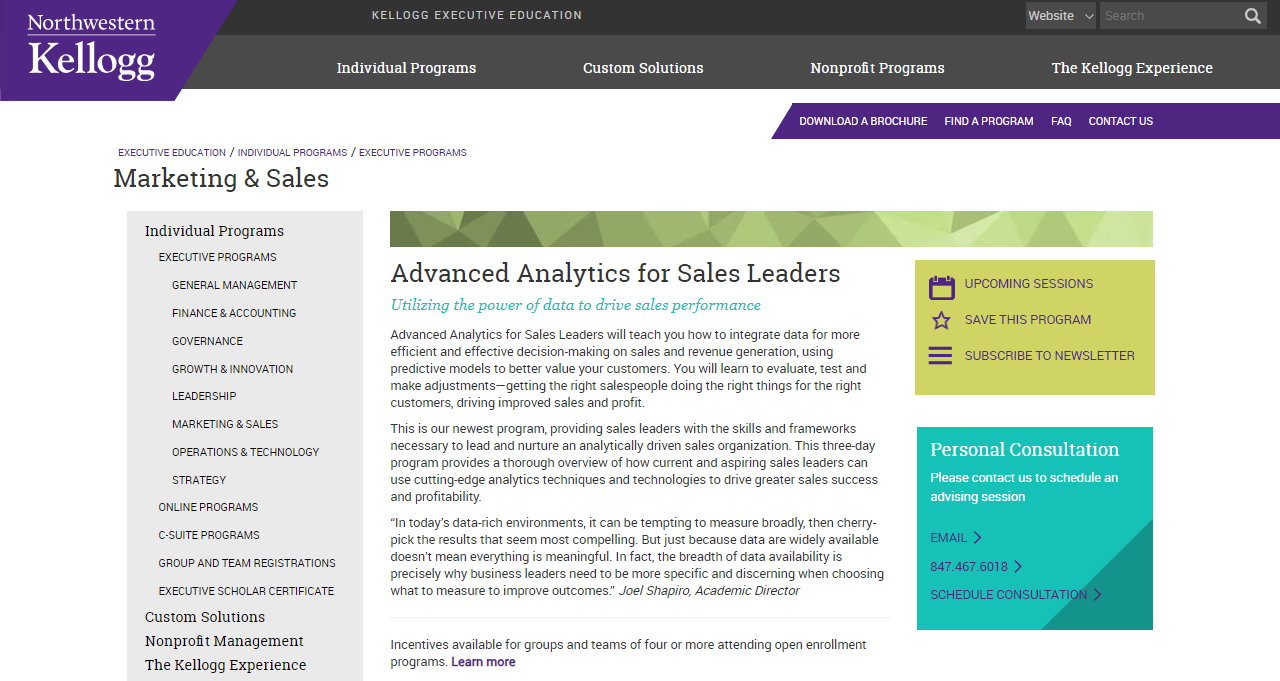The image size is (1280, 681).
Task: Go to Executive Programs breadcrumb
Action: [x=413, y=153]
